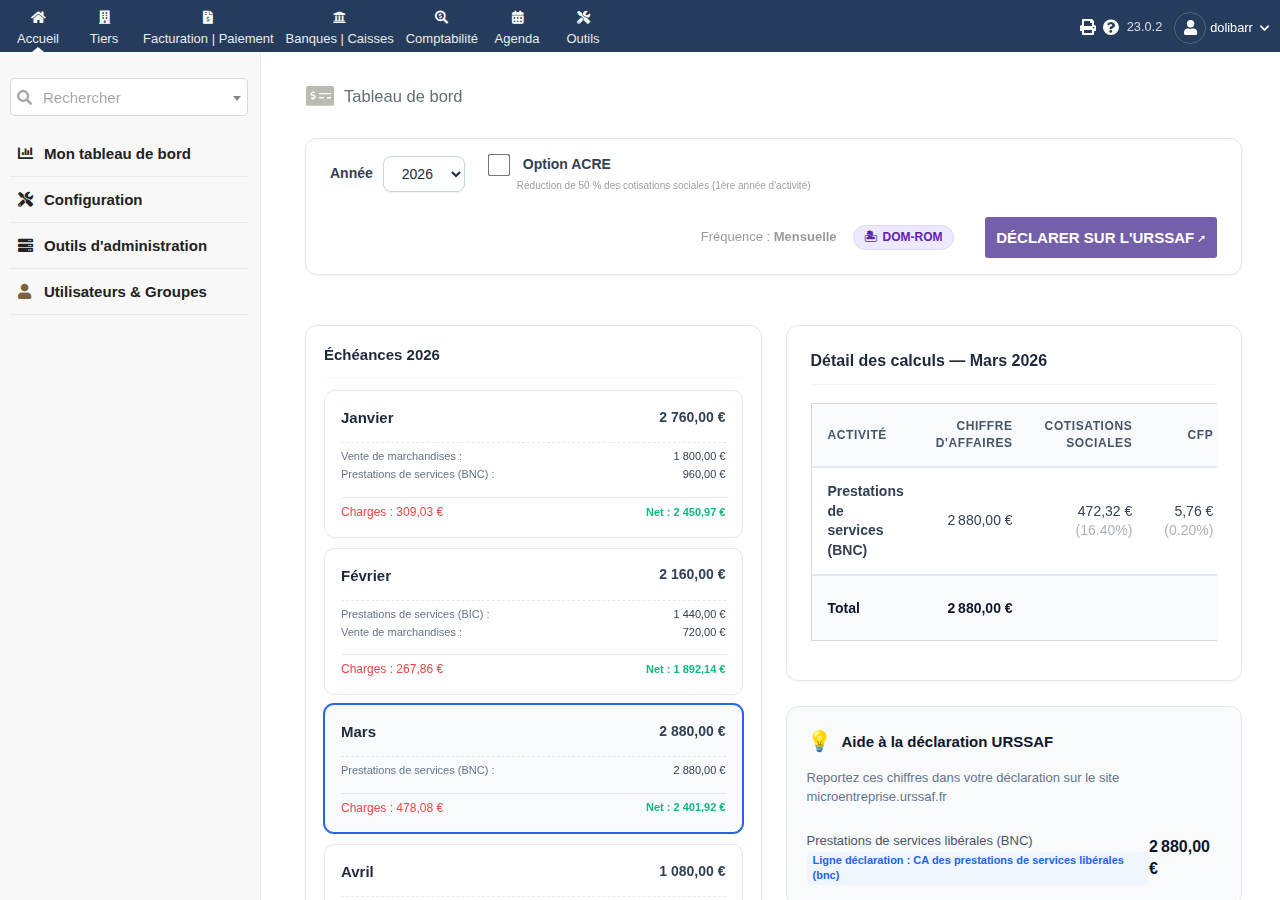Screen dimensions: 1280x900
Task: Click Charges : 267,86 € text
Action: 392,669
